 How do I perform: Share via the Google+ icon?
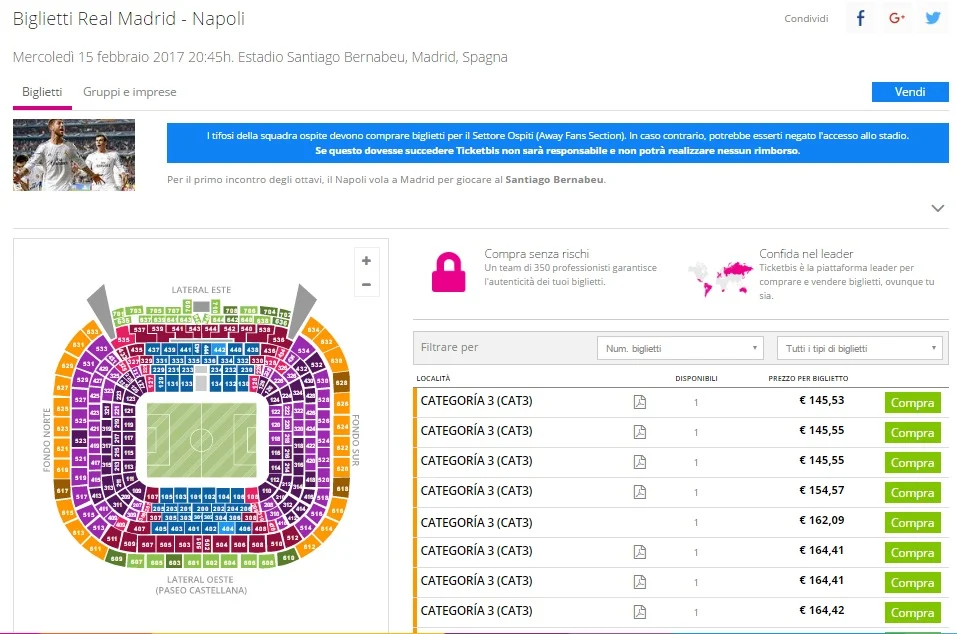(x=897, y=18)
